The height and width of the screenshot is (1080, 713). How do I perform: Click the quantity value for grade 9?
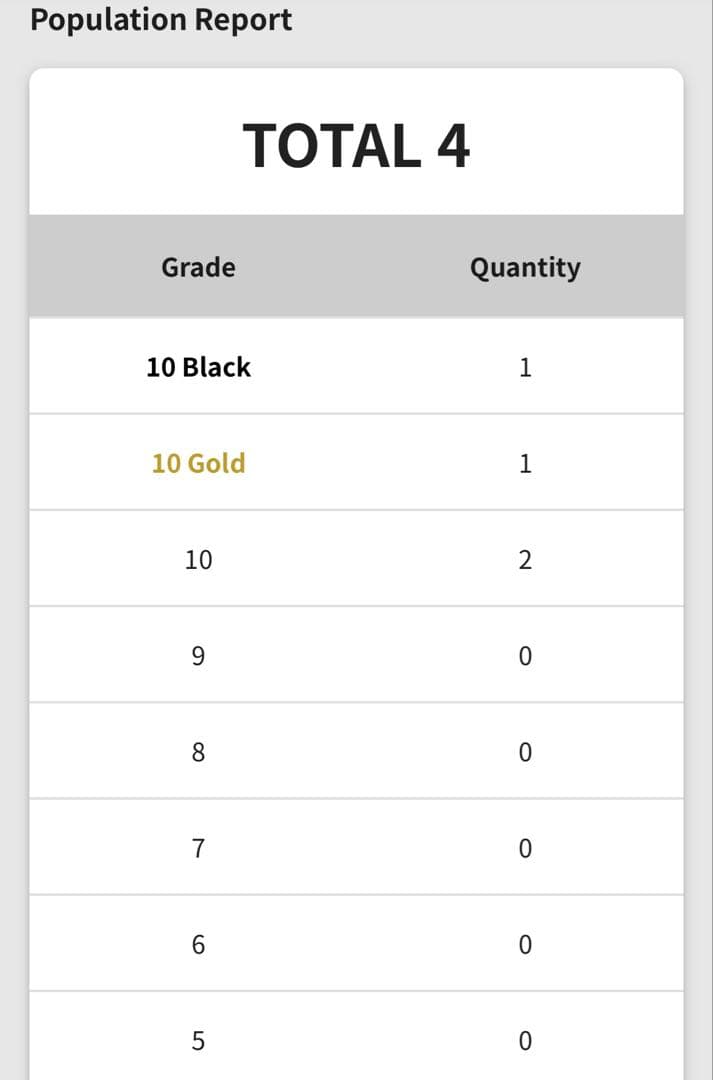(525, 656)
